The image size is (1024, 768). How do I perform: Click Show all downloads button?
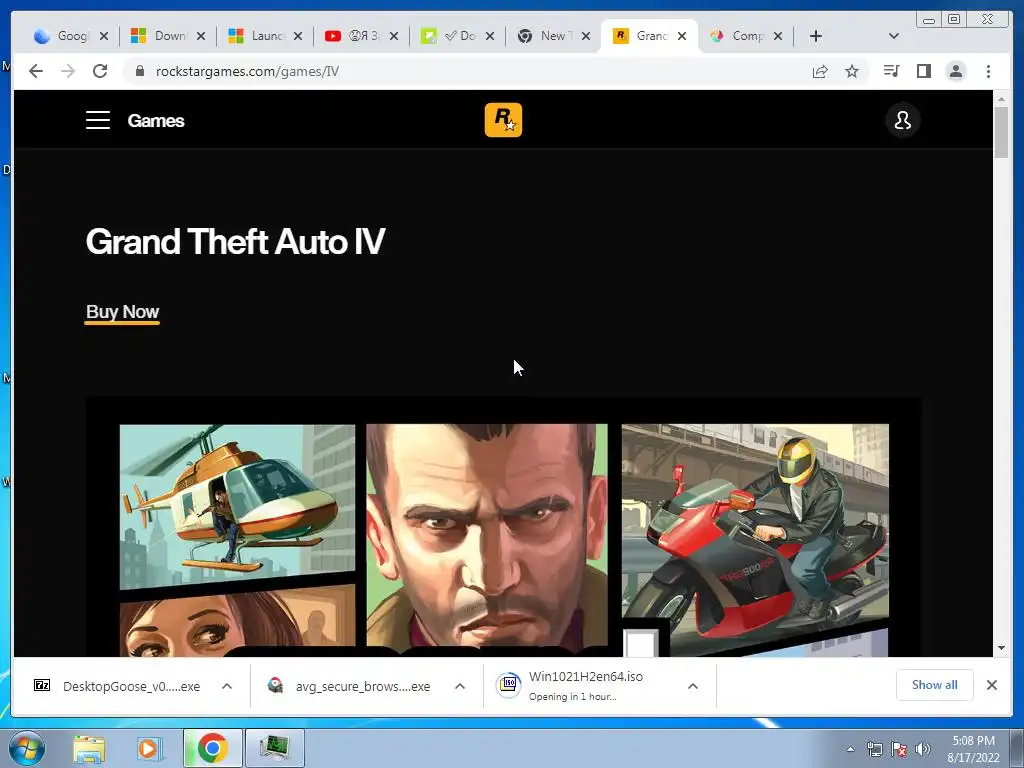[935, 685]
